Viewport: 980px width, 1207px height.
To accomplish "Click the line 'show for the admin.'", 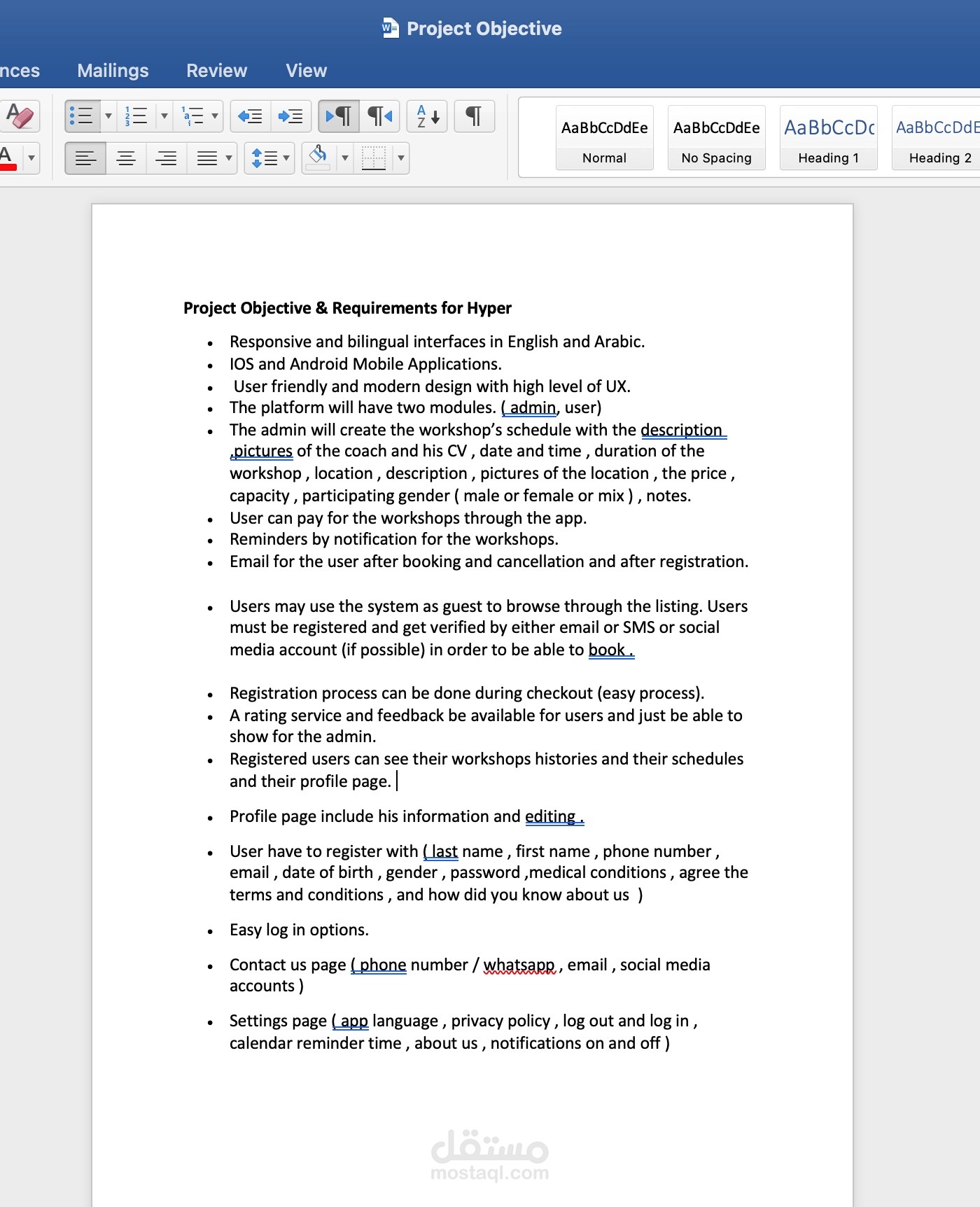I will click(303, 737).
